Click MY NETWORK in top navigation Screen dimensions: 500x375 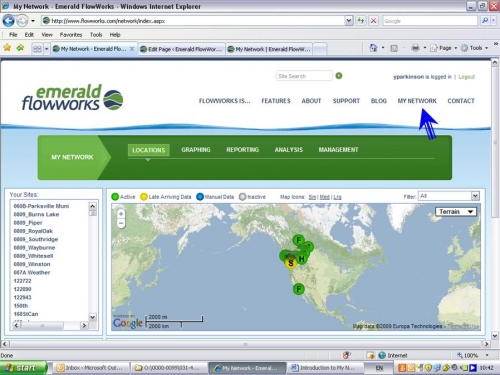pos(417,101)
